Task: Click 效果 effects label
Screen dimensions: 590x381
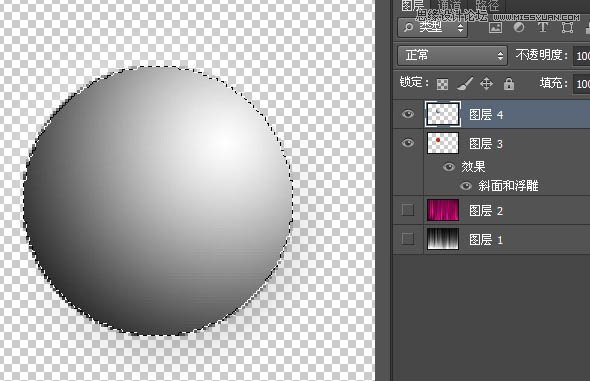Action: coord(473,167)
